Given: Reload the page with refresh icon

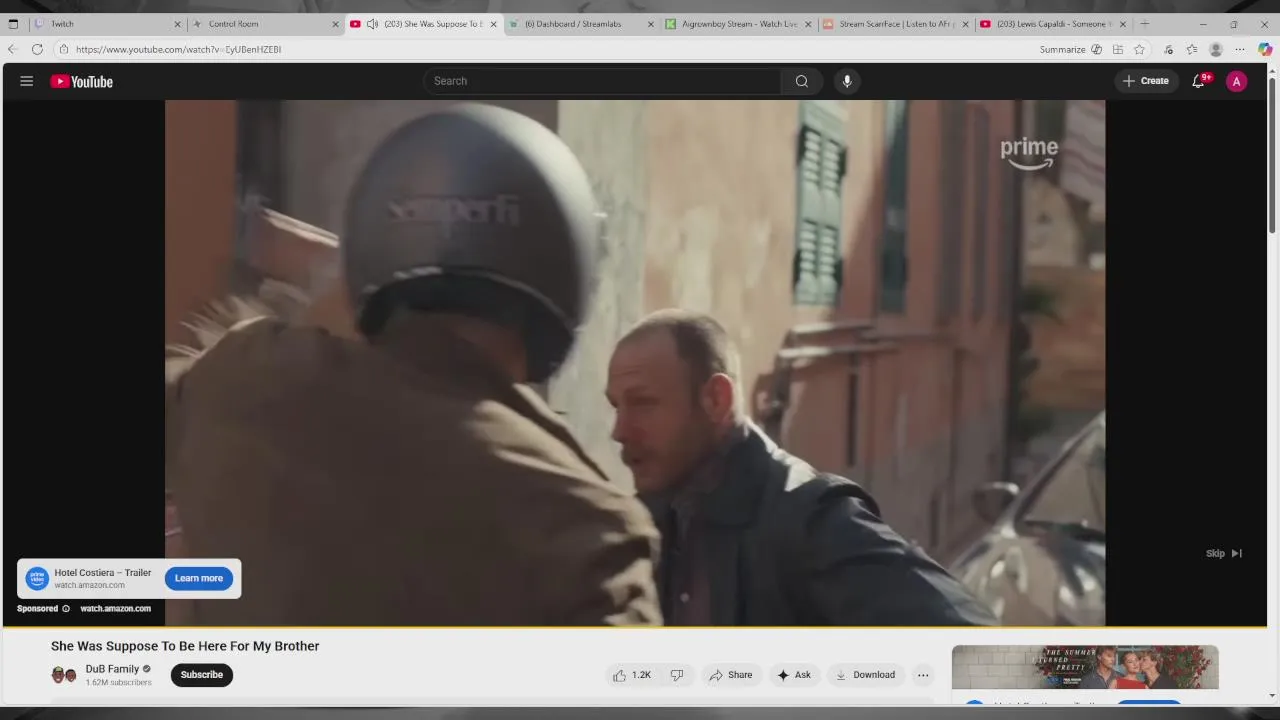Looking at the screenshot, I should (37, 49).
